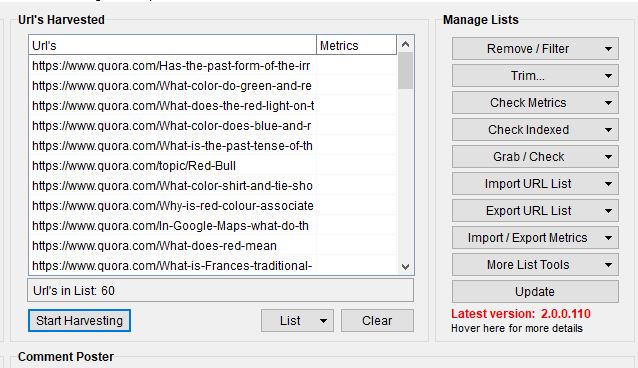Select the Why-is-red-colour-associate URL row
638x368 pixels.
pos(212,206)
